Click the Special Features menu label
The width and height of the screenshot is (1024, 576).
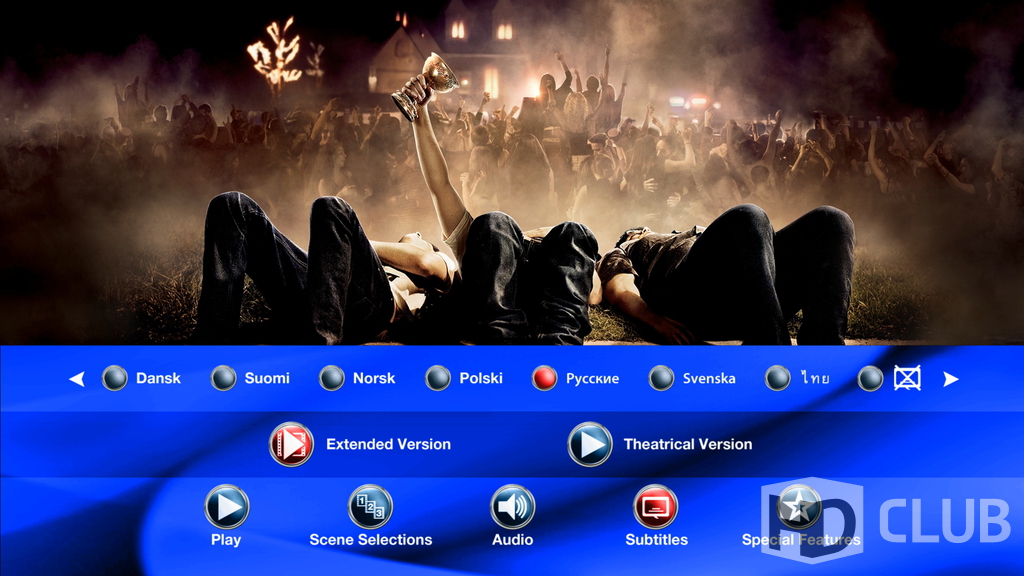[x=801, y=540]
